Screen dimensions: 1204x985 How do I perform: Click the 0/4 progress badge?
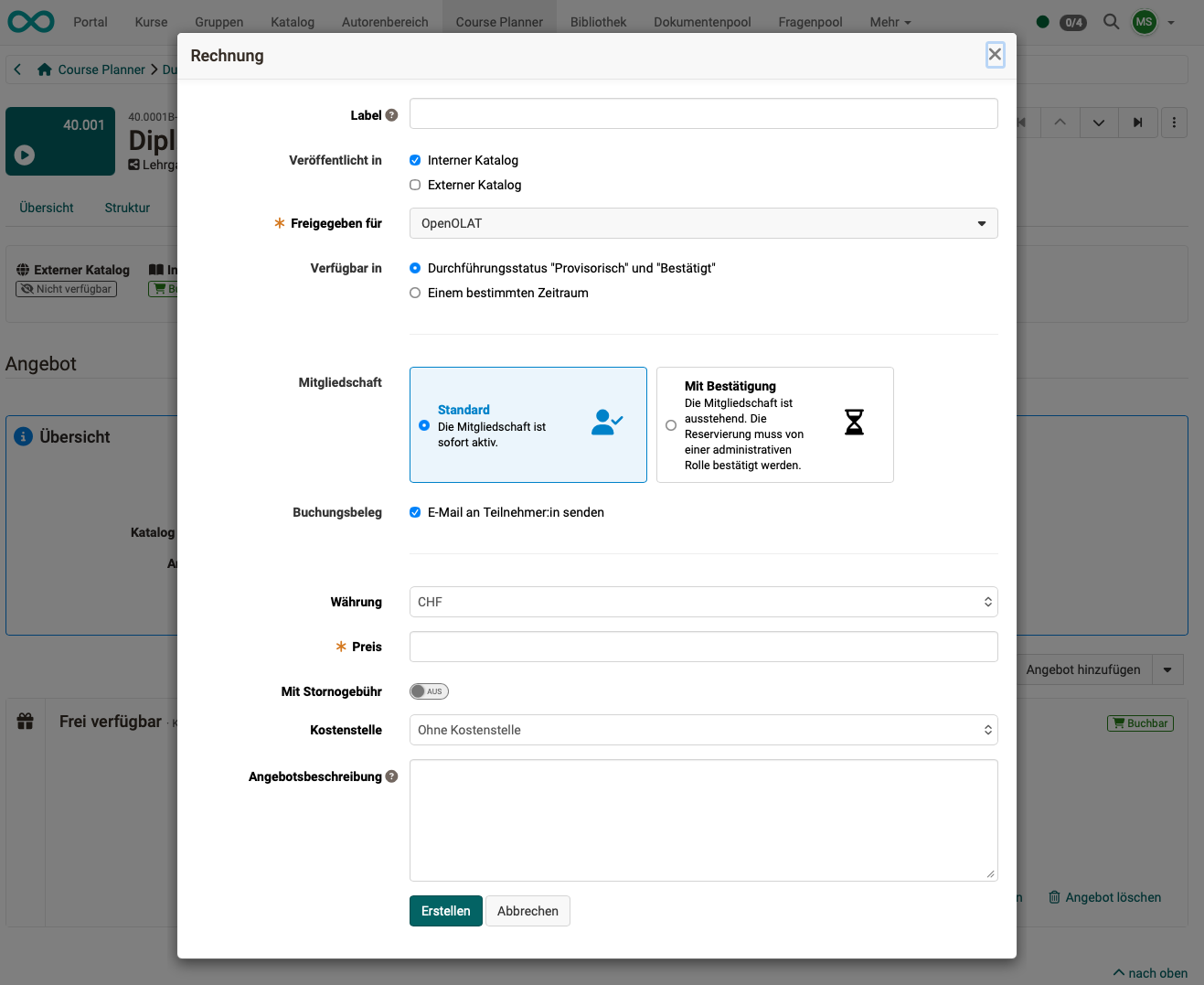[x=1072, y=22]
